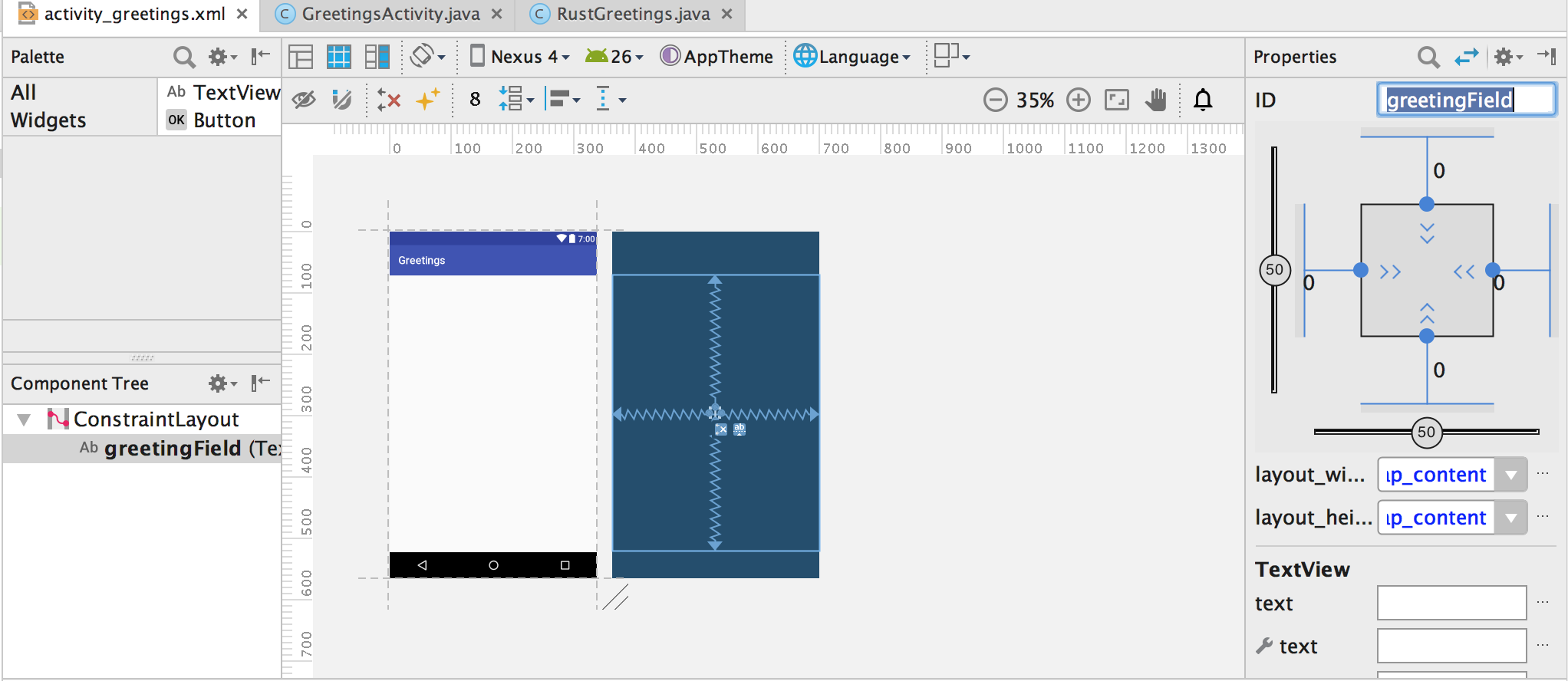1568x681 pixels.
Task: Show warnings and errors bell
Action: (x=1203, y=100)
